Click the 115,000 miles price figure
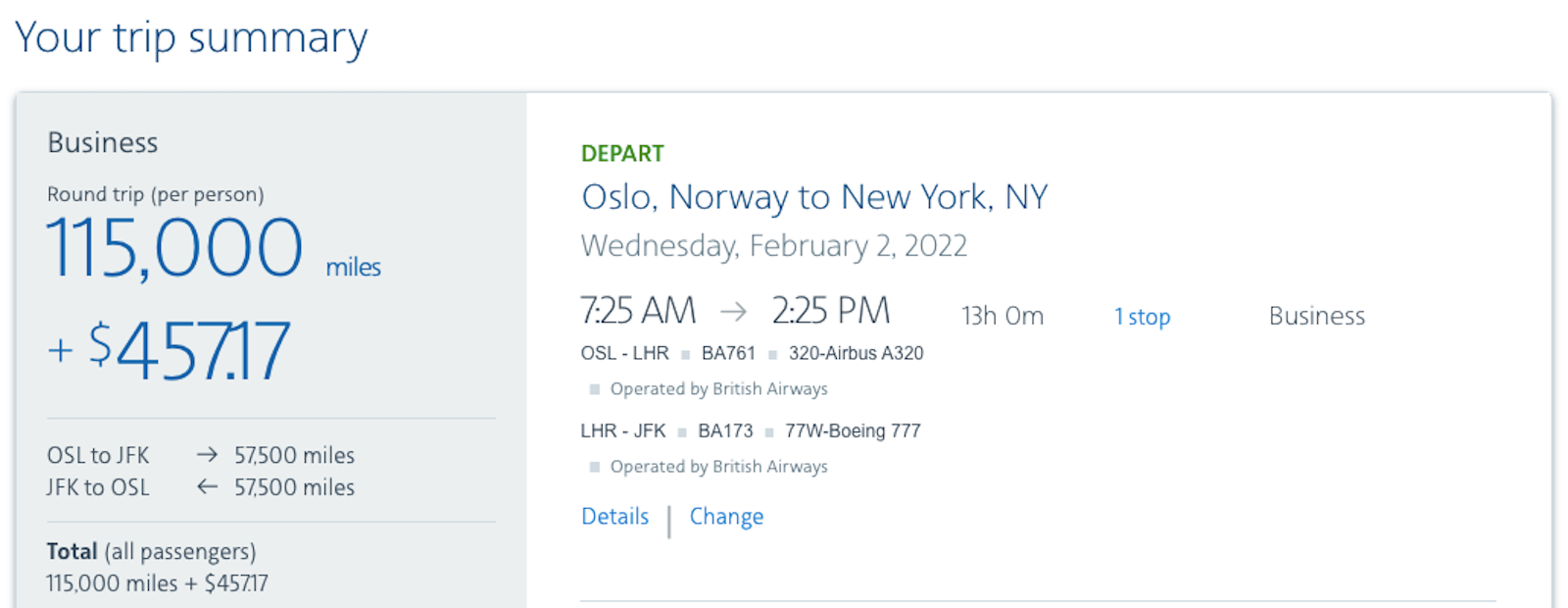1568x608 pixels. coord(214,248)
